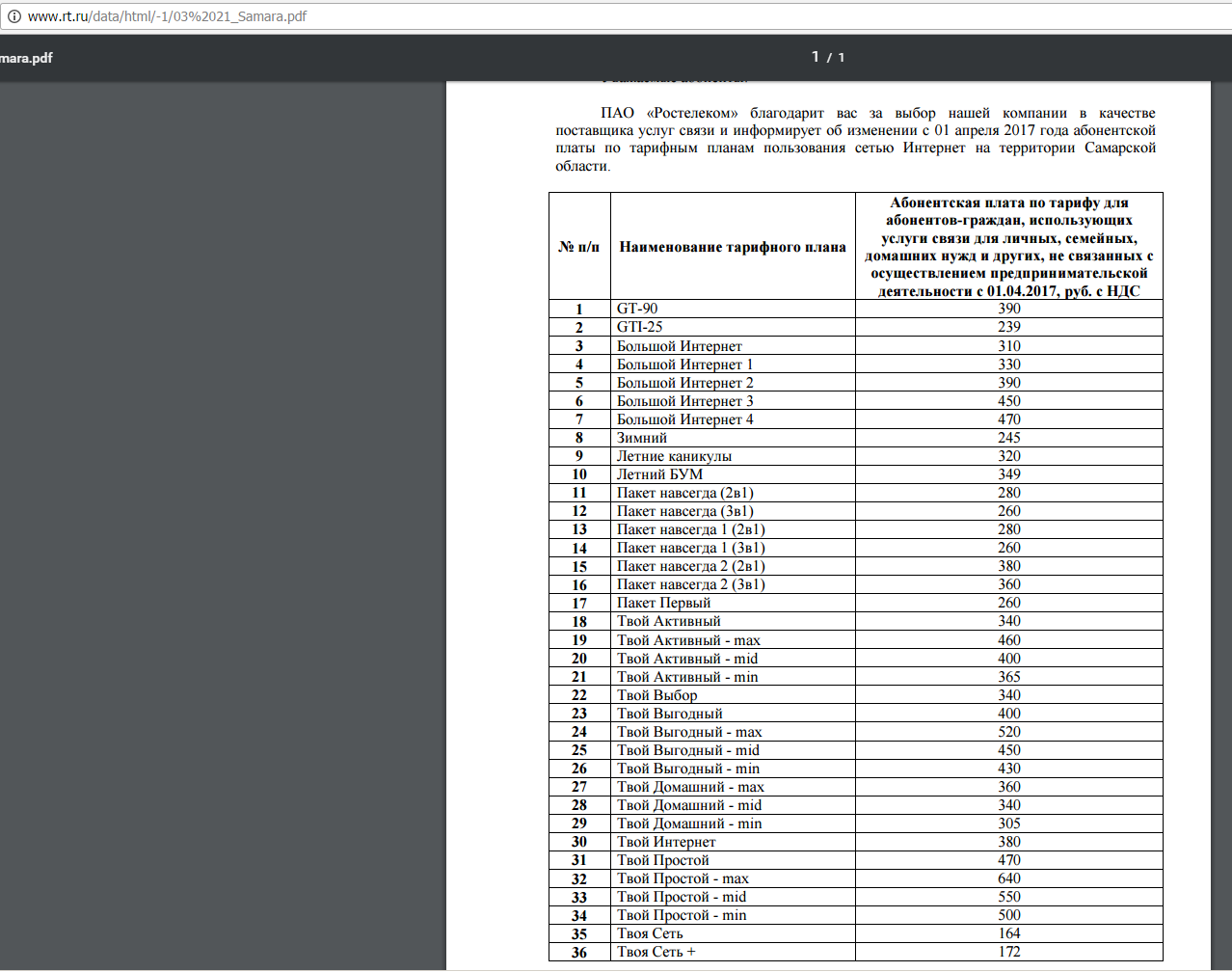Click the 'Твой Выбор' tariff name
This screenshot has height=972, width=1232.
click(x=656, y=695)
